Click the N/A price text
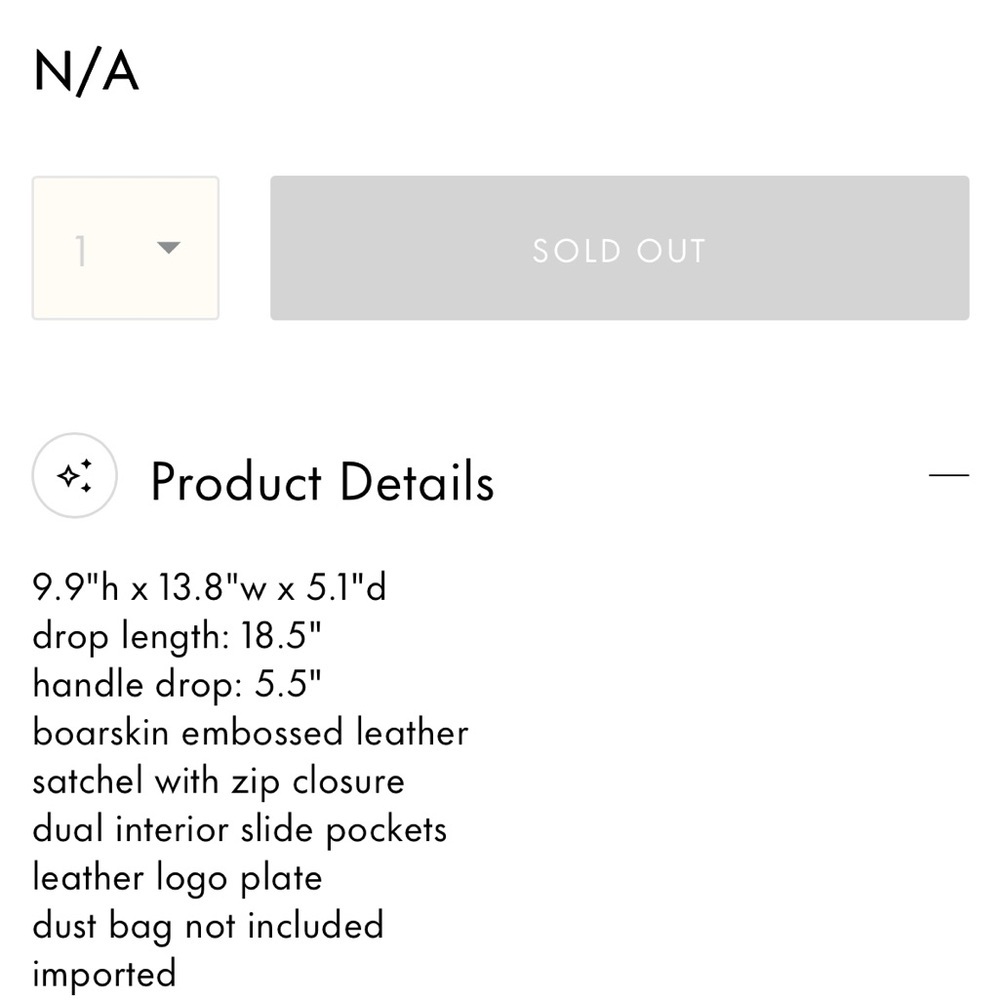This screenshot has width=1000, height=1000. point(86,72)
